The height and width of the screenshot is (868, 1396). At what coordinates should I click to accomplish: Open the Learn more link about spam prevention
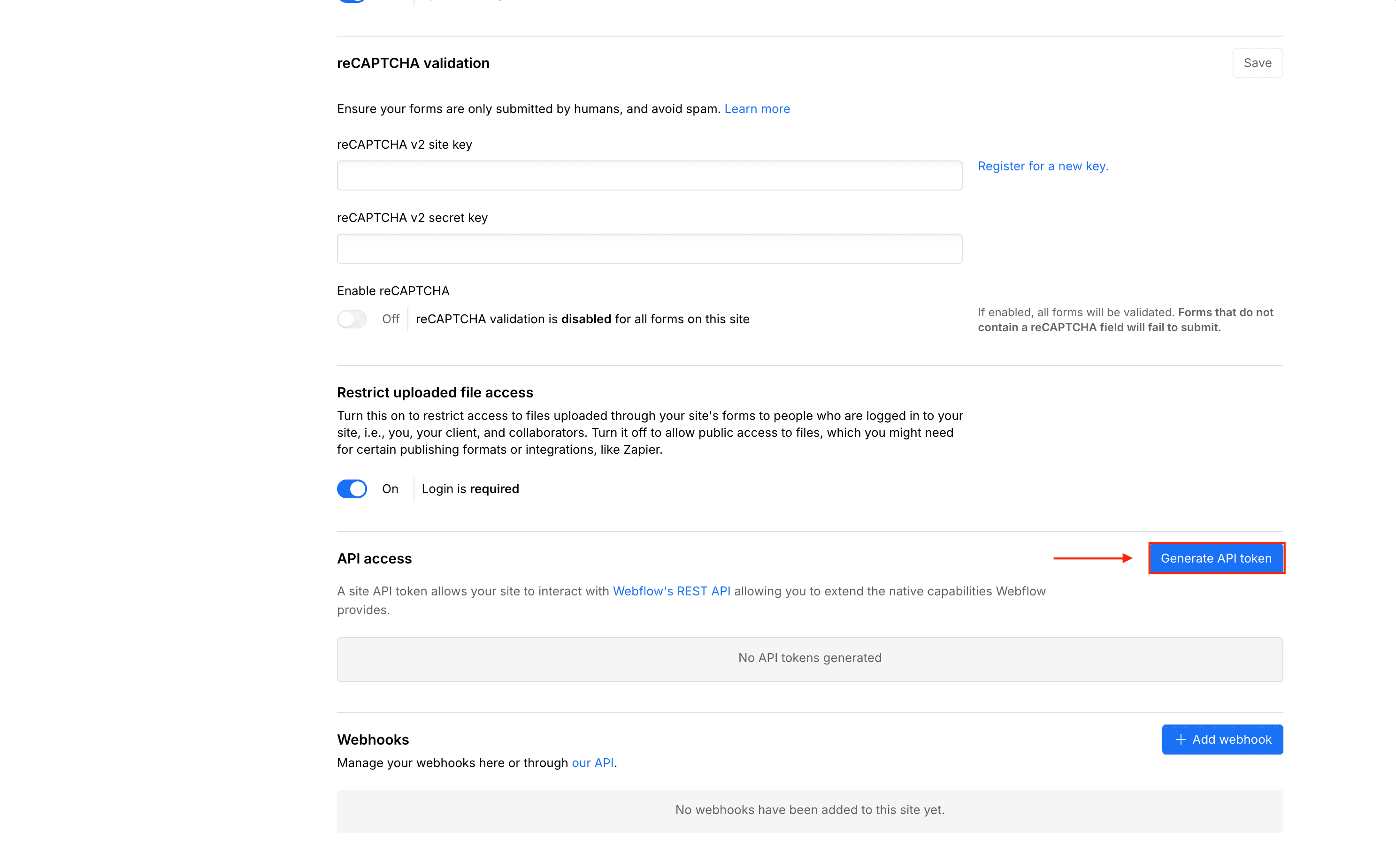pyautogui.click(x=757, y=108)
